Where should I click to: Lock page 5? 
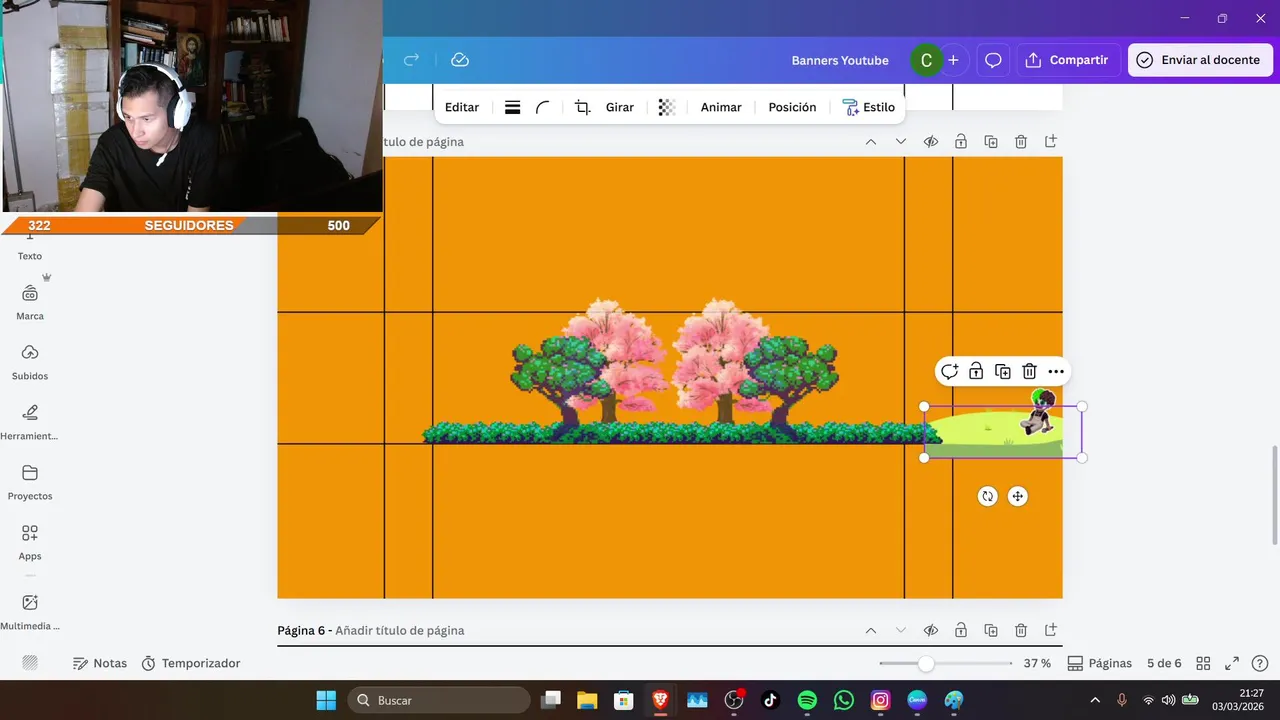coord(961,142)
